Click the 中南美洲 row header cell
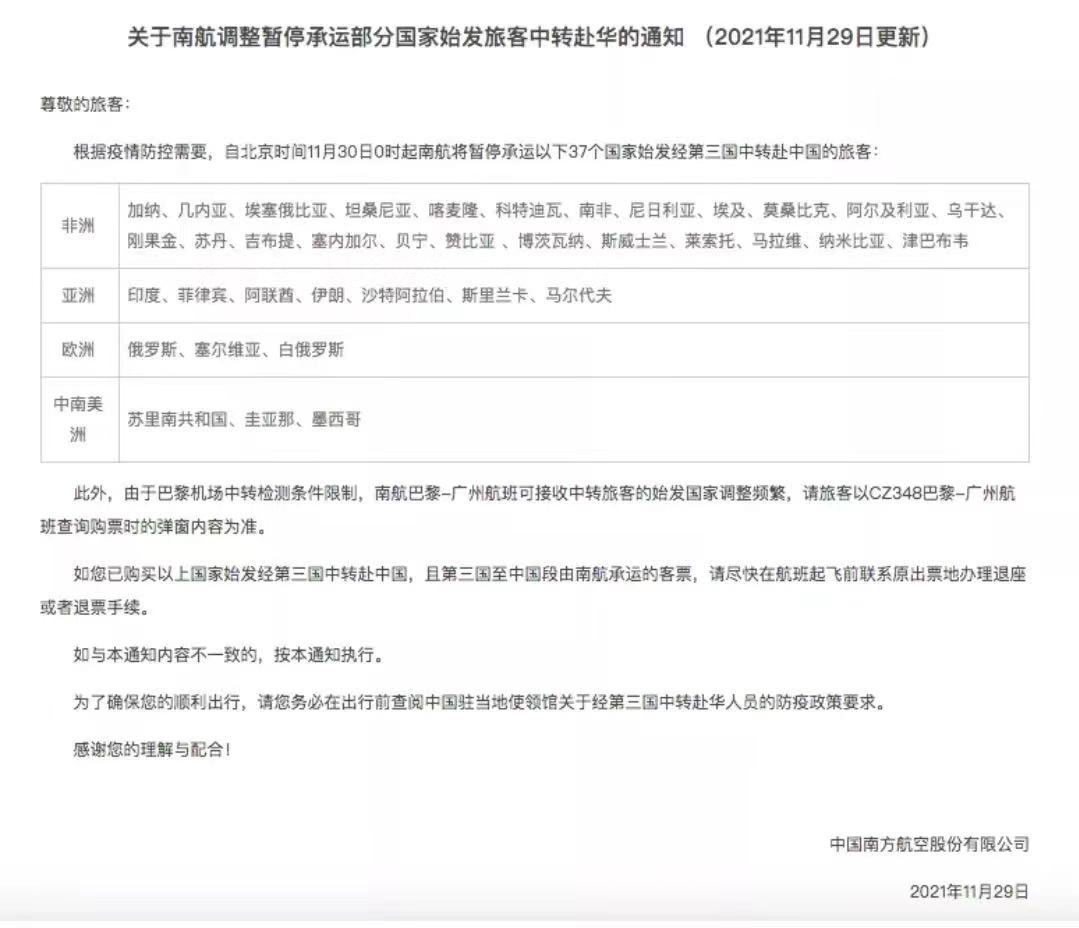1079x928 pixels. [x=80, y=419]
